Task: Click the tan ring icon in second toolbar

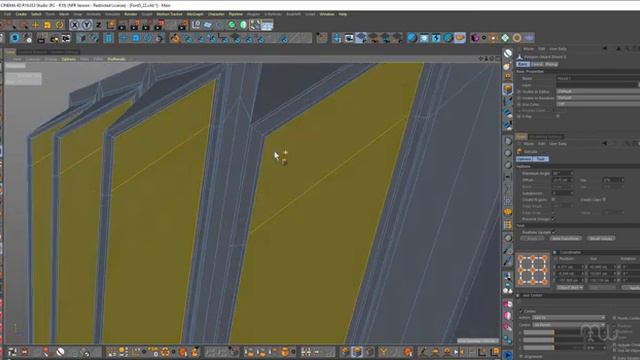Action: 517,38
